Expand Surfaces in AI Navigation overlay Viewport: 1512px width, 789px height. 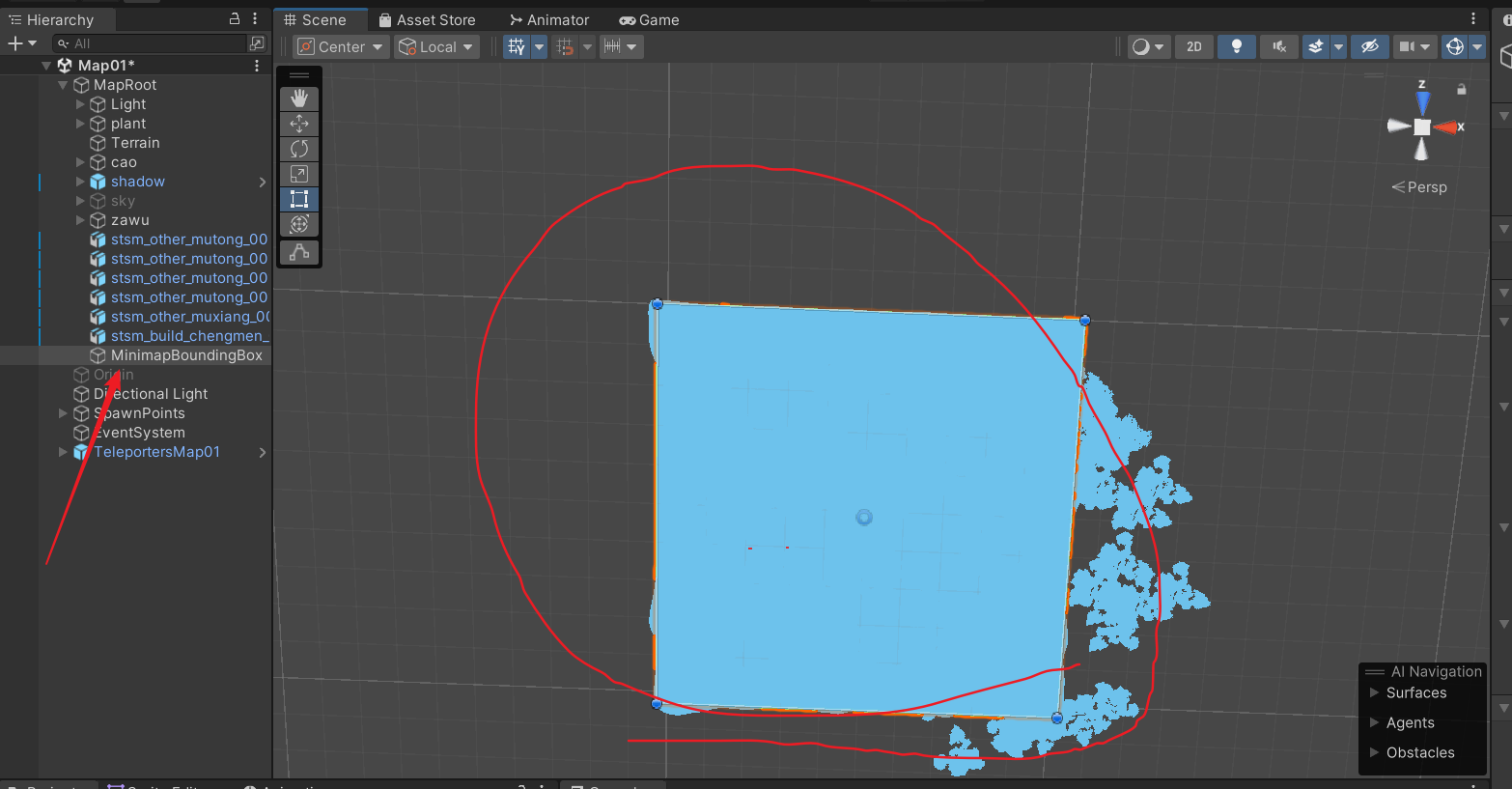coord(1374,692)
